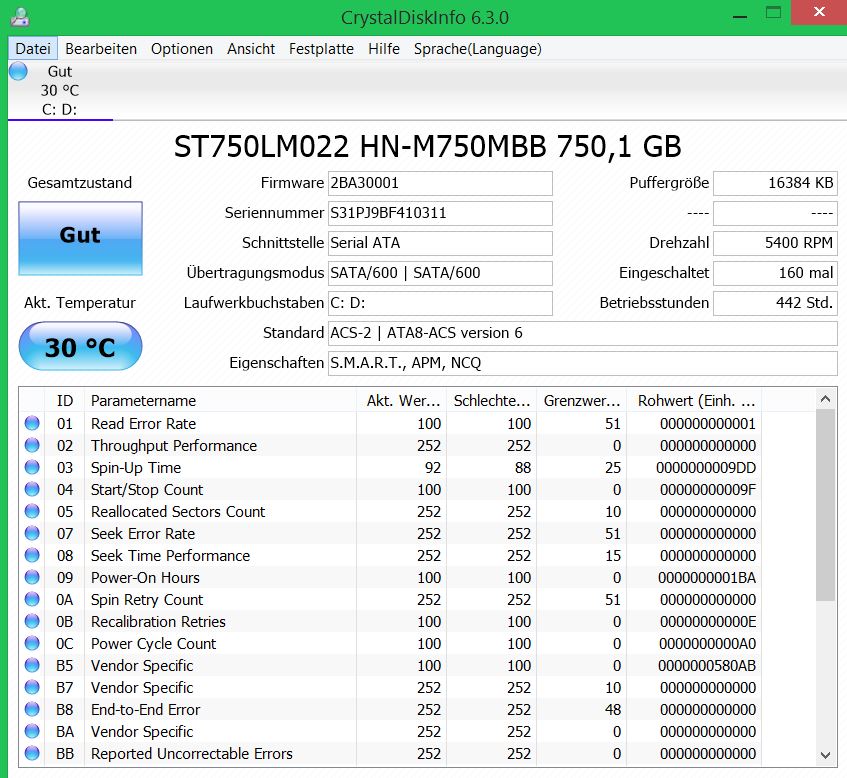
Task: Open the Bearbeiten menu
Action: click(x=101, y=49)
